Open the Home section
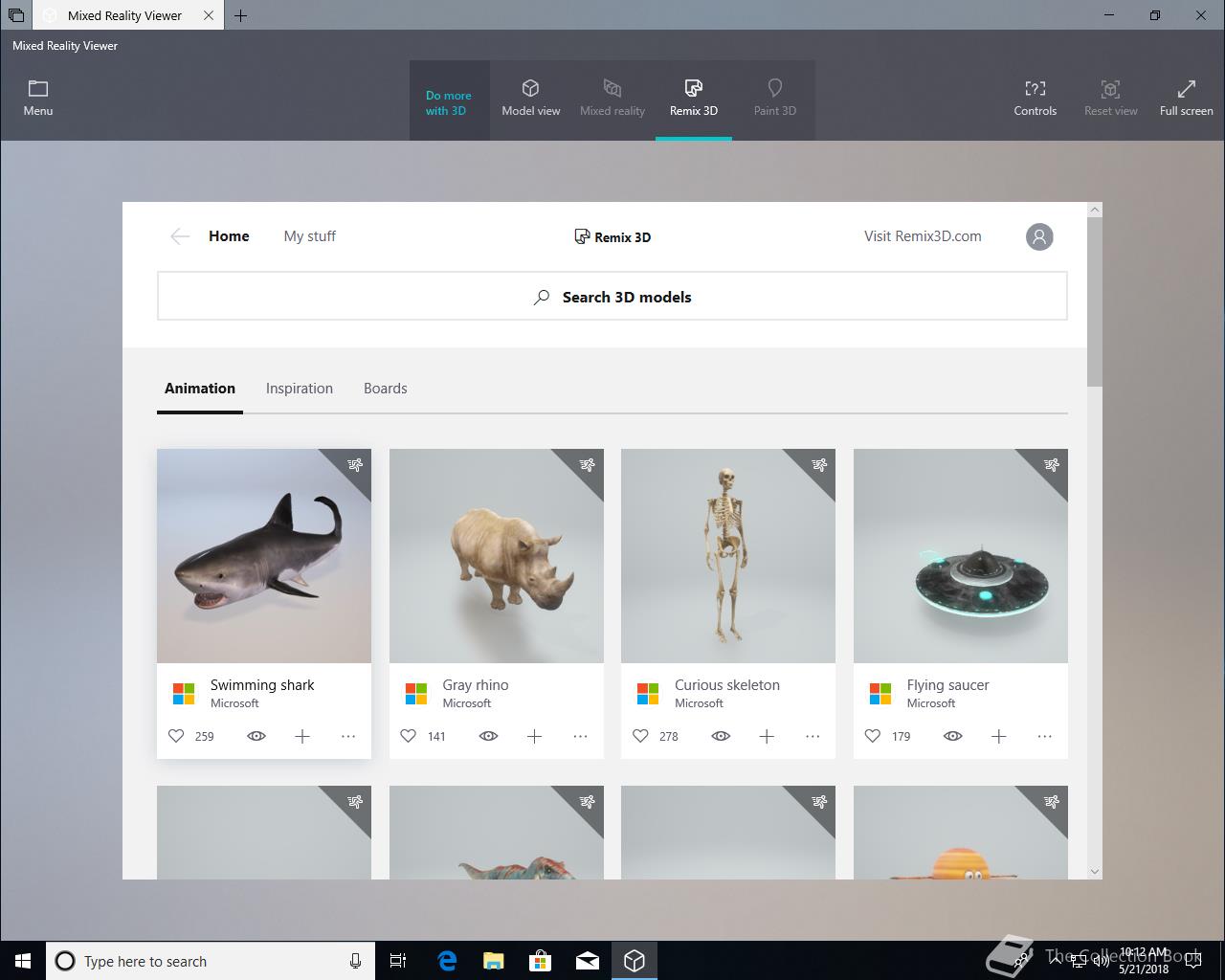 (x=229, y=236)
